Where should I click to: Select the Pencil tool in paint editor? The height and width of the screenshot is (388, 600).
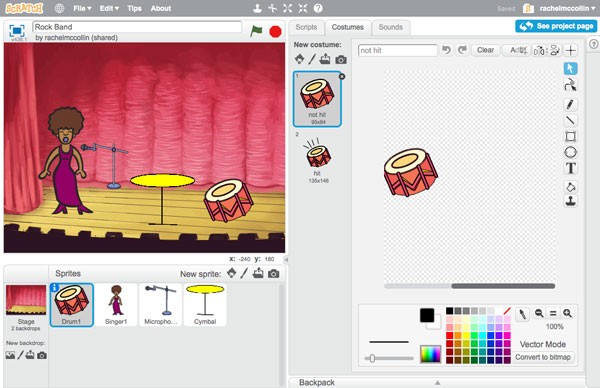[570, 104]
